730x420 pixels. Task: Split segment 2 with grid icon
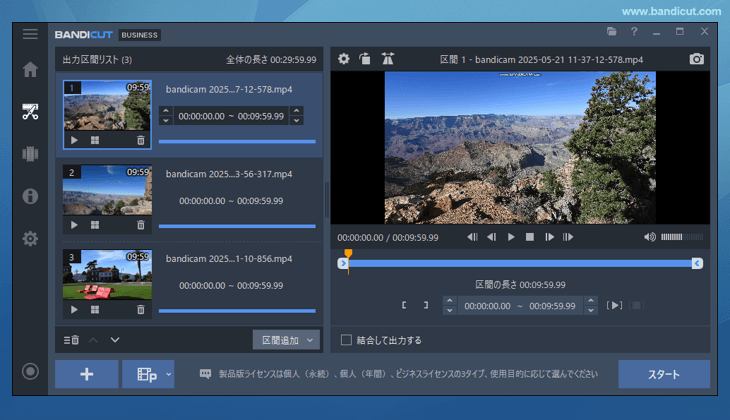95,225
